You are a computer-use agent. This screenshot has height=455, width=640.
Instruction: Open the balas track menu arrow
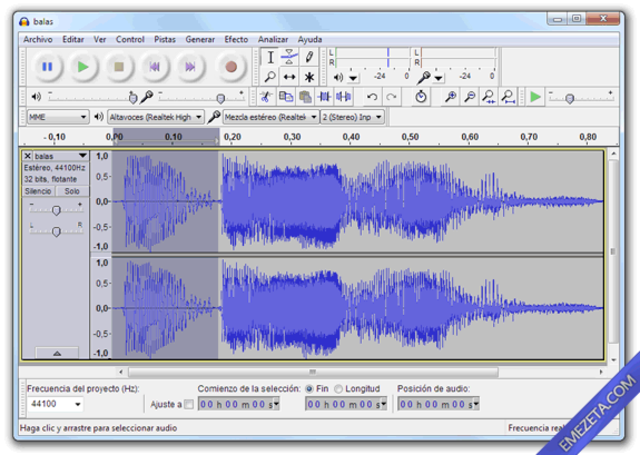(x=83, y=156)
